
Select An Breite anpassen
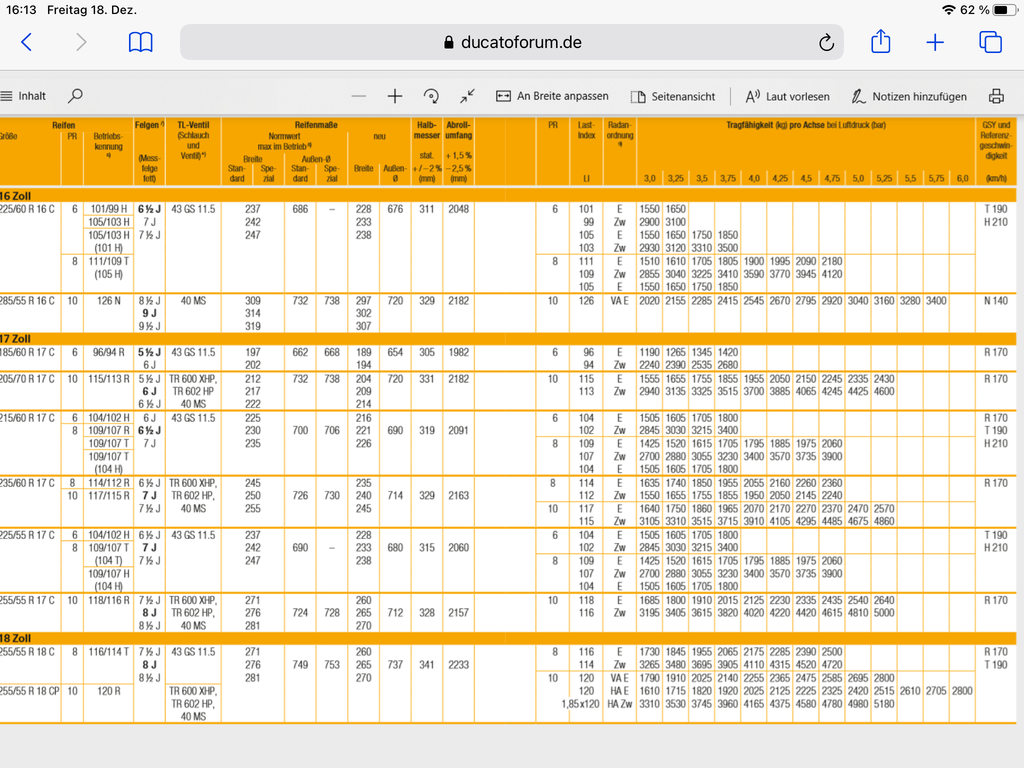pos(552,96)
